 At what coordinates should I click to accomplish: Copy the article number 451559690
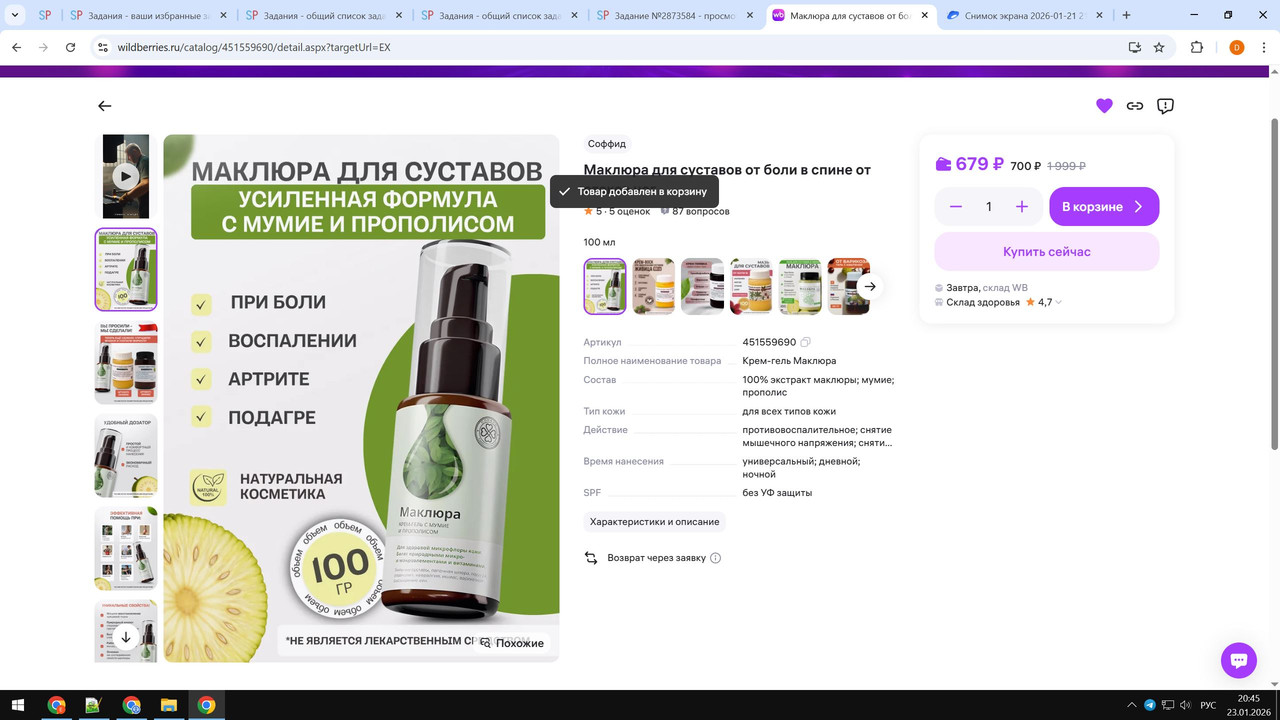[x=806, y=342]
